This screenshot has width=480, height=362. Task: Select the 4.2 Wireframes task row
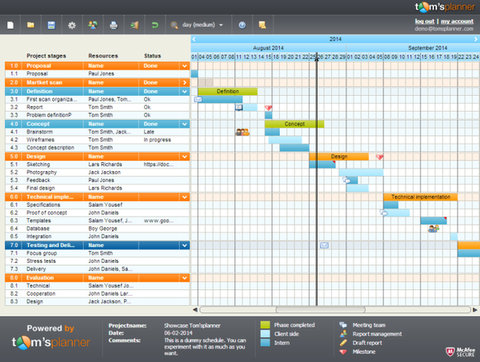pyautogui.click(x=97, y=140)
